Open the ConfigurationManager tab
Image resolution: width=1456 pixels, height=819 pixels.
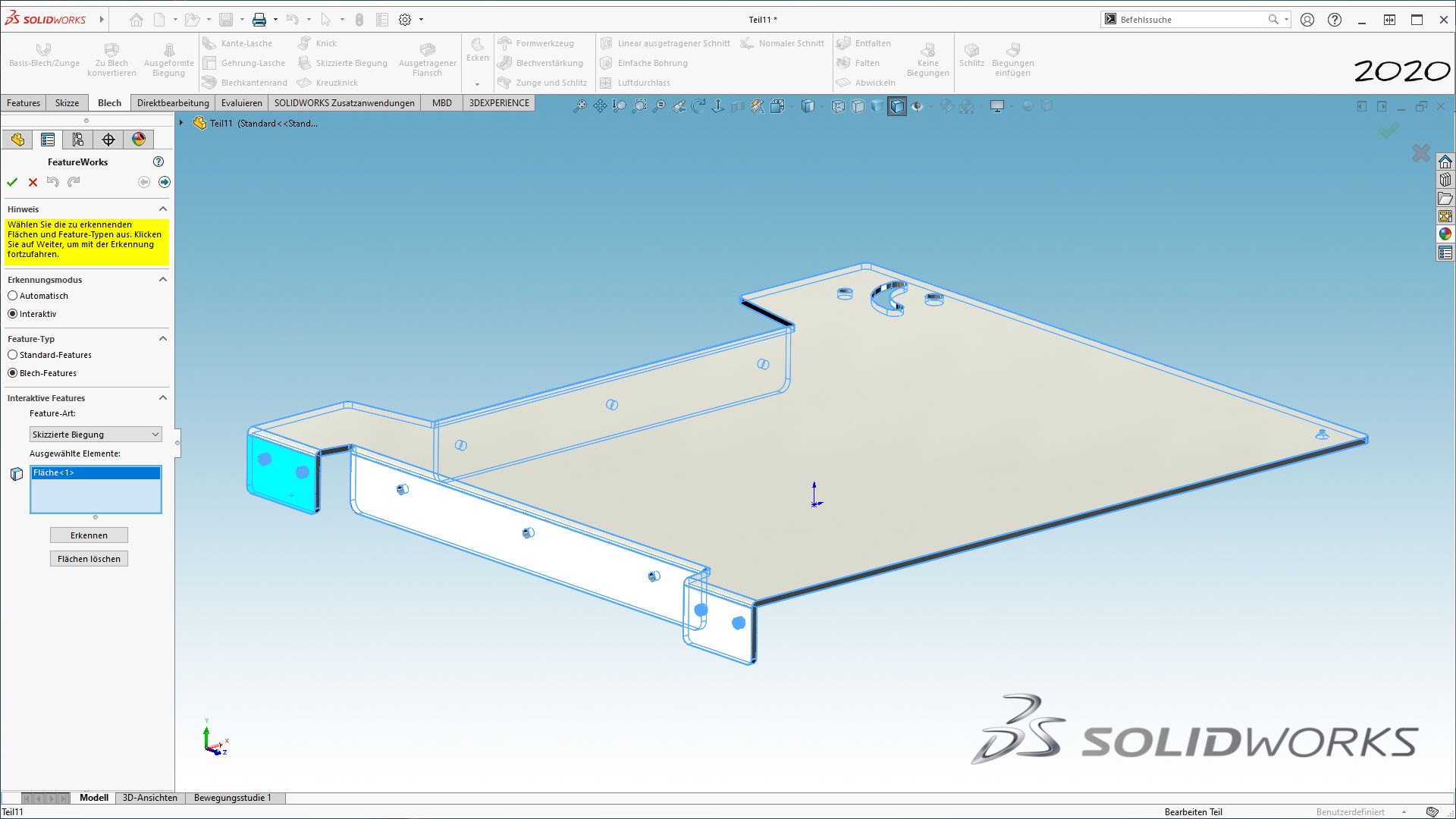pyautogui.click(x=78, y=140)
